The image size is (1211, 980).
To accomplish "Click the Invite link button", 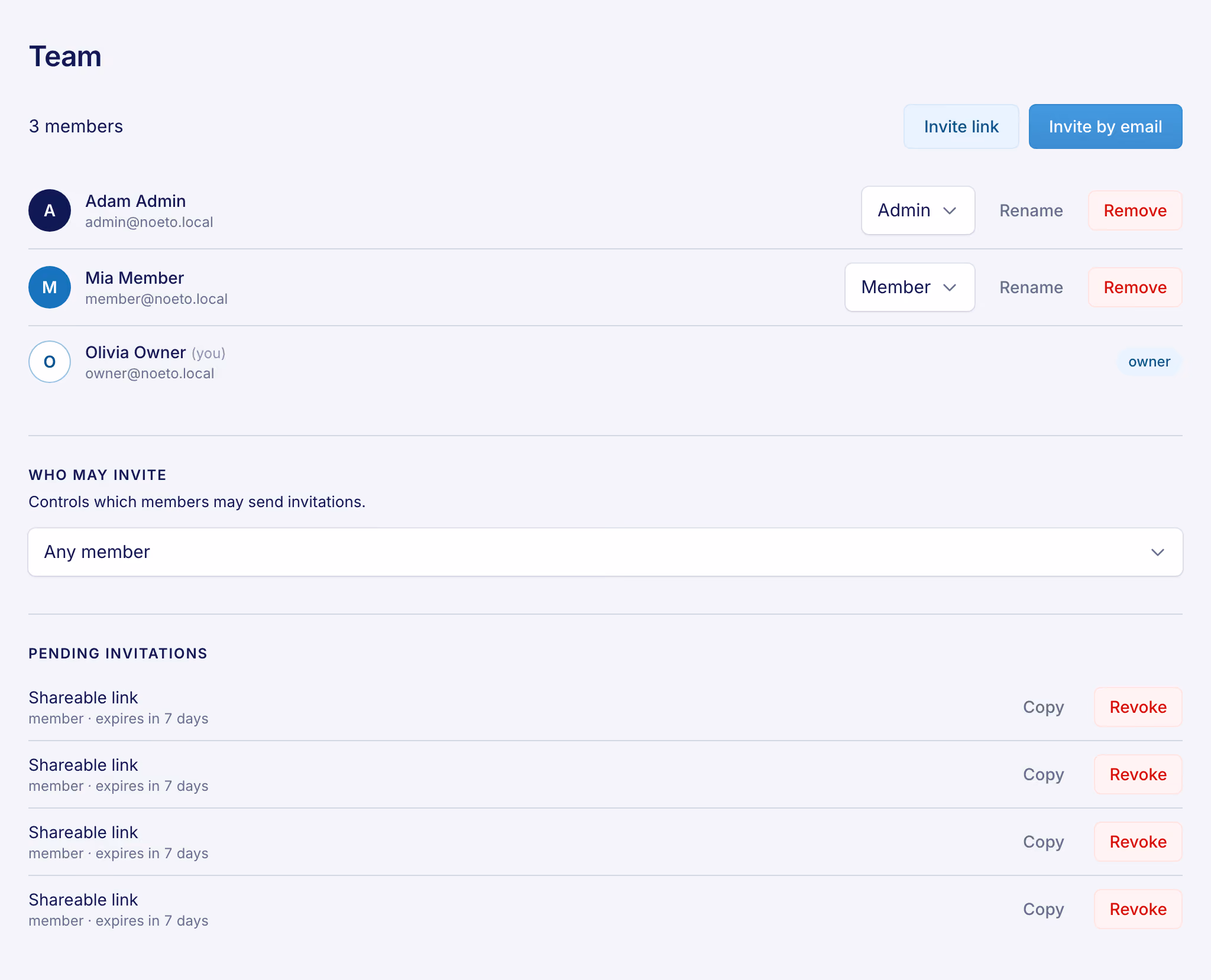I will tap(961, 126).
